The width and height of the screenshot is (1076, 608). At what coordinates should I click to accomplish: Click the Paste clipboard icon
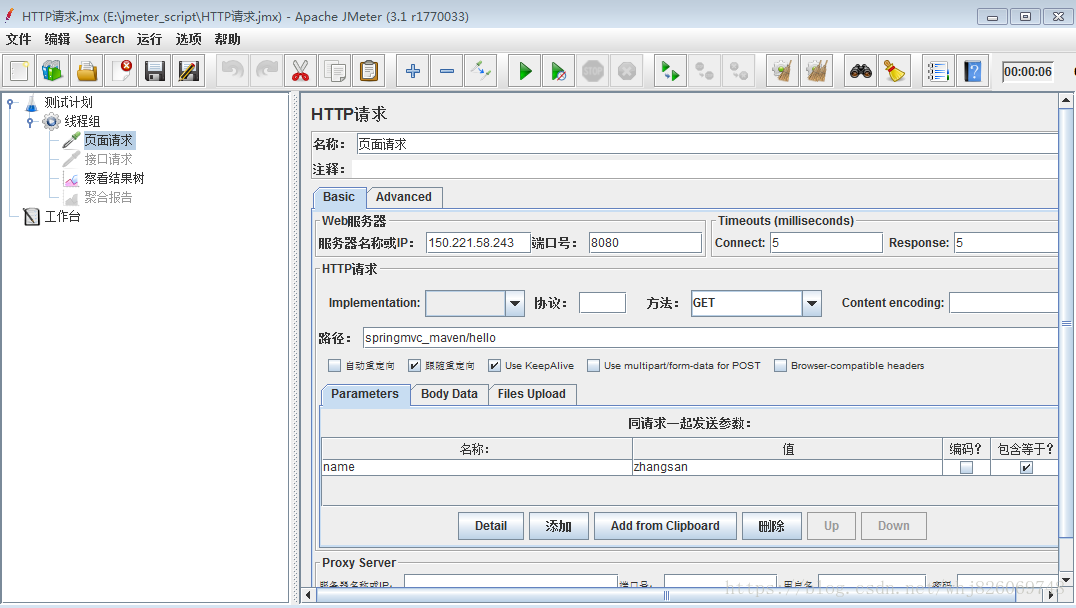click(x=369, y=71)
